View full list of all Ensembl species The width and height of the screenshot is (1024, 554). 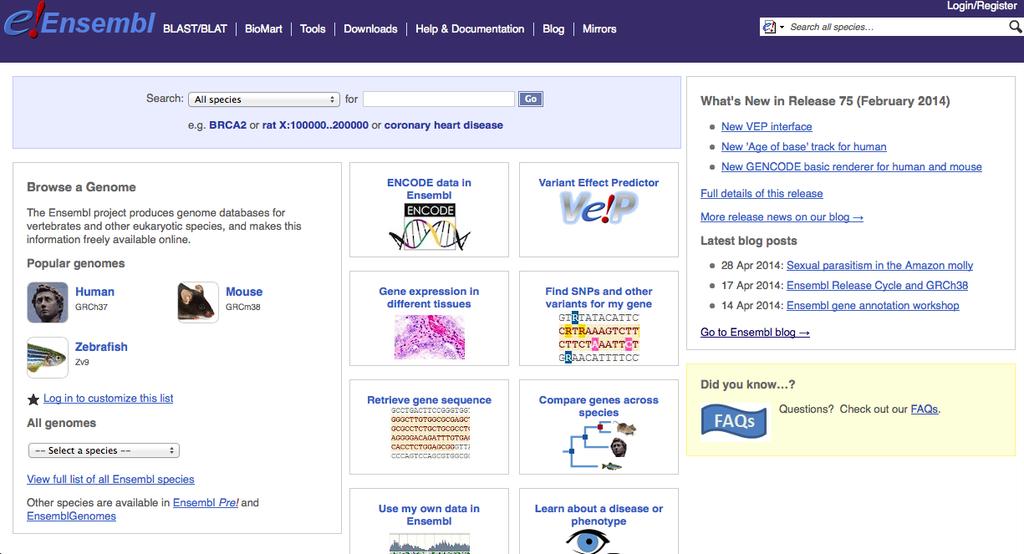point(110,479)
